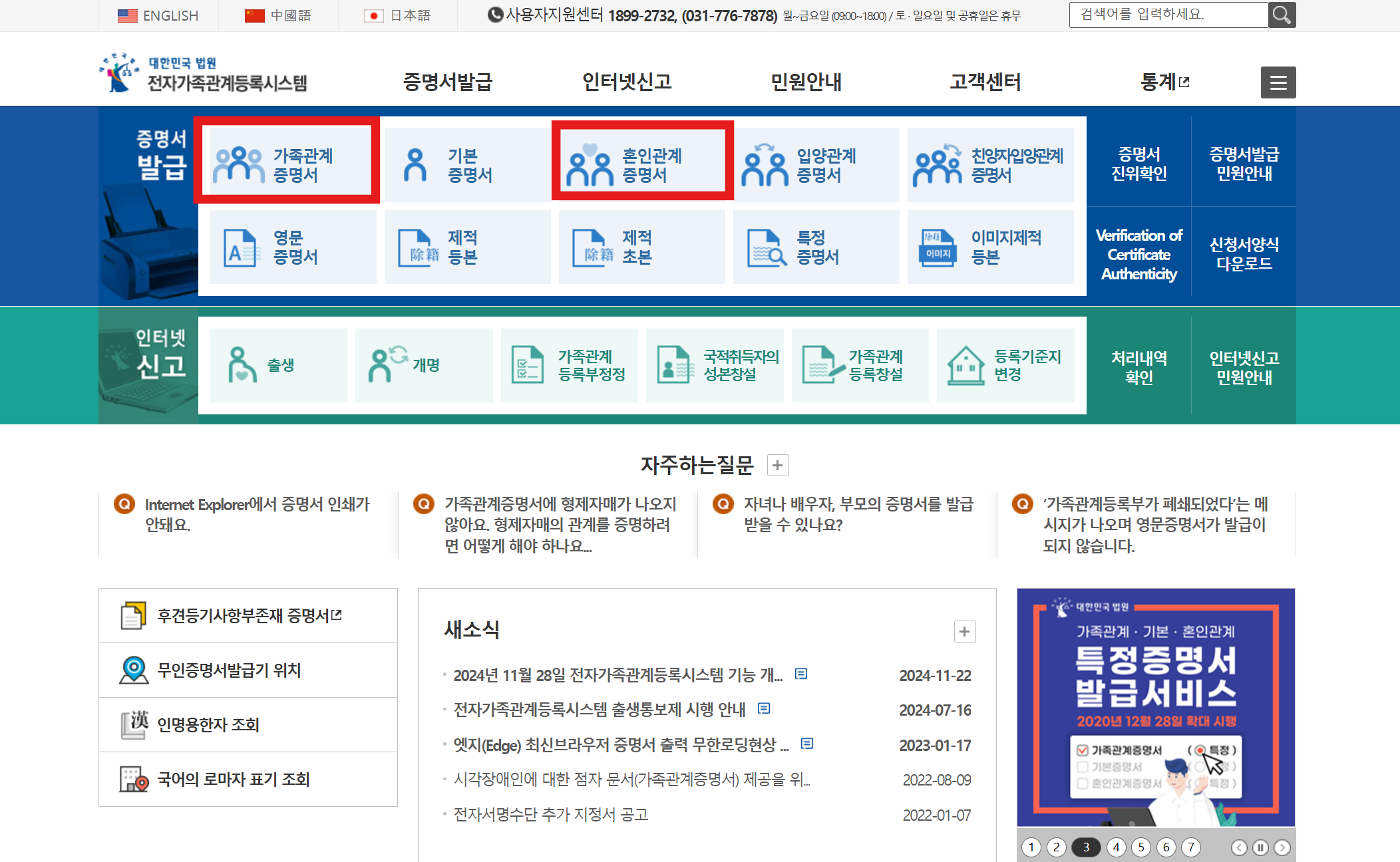Open the 고객센터 main menu
1400x862 pixels.
985,82
